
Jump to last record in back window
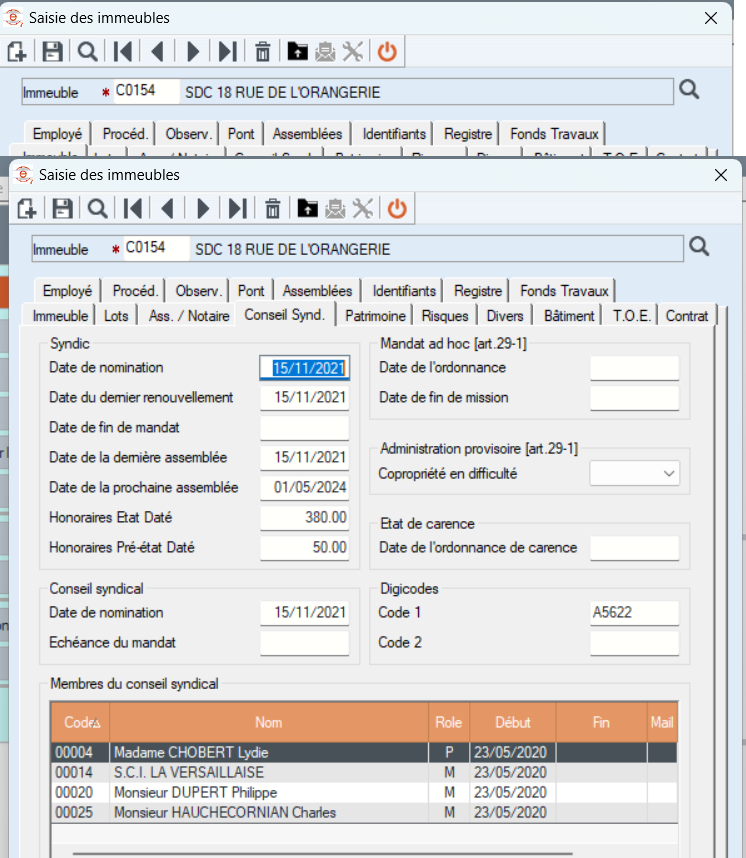click(228, 52)
